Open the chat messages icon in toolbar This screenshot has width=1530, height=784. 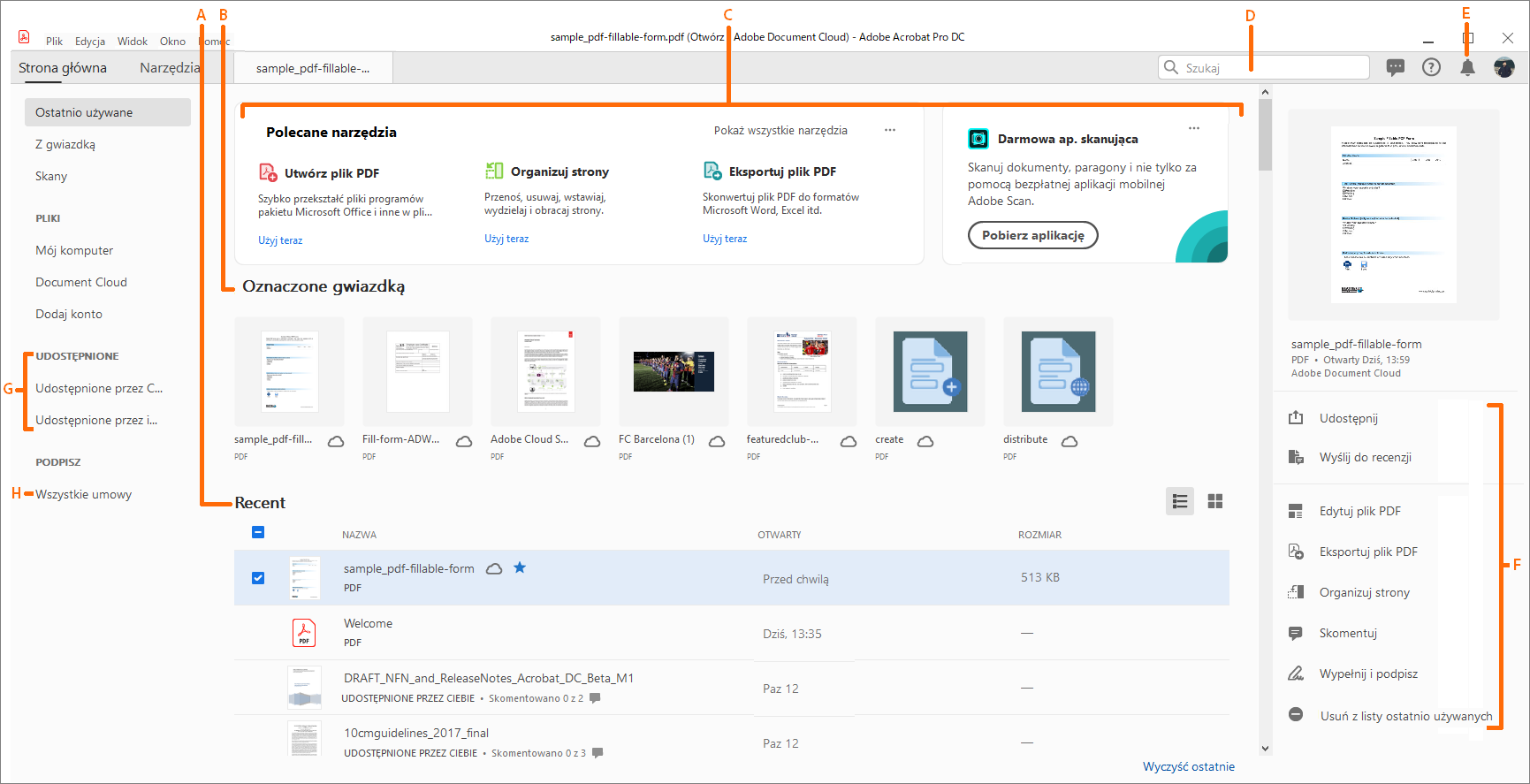[1396, 67]
